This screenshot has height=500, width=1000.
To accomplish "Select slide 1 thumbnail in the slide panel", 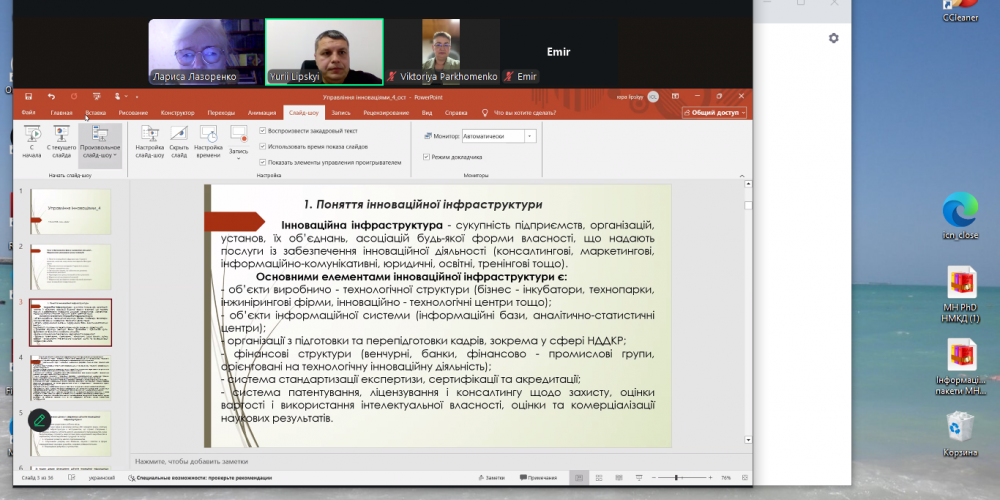I will (70, 211).
